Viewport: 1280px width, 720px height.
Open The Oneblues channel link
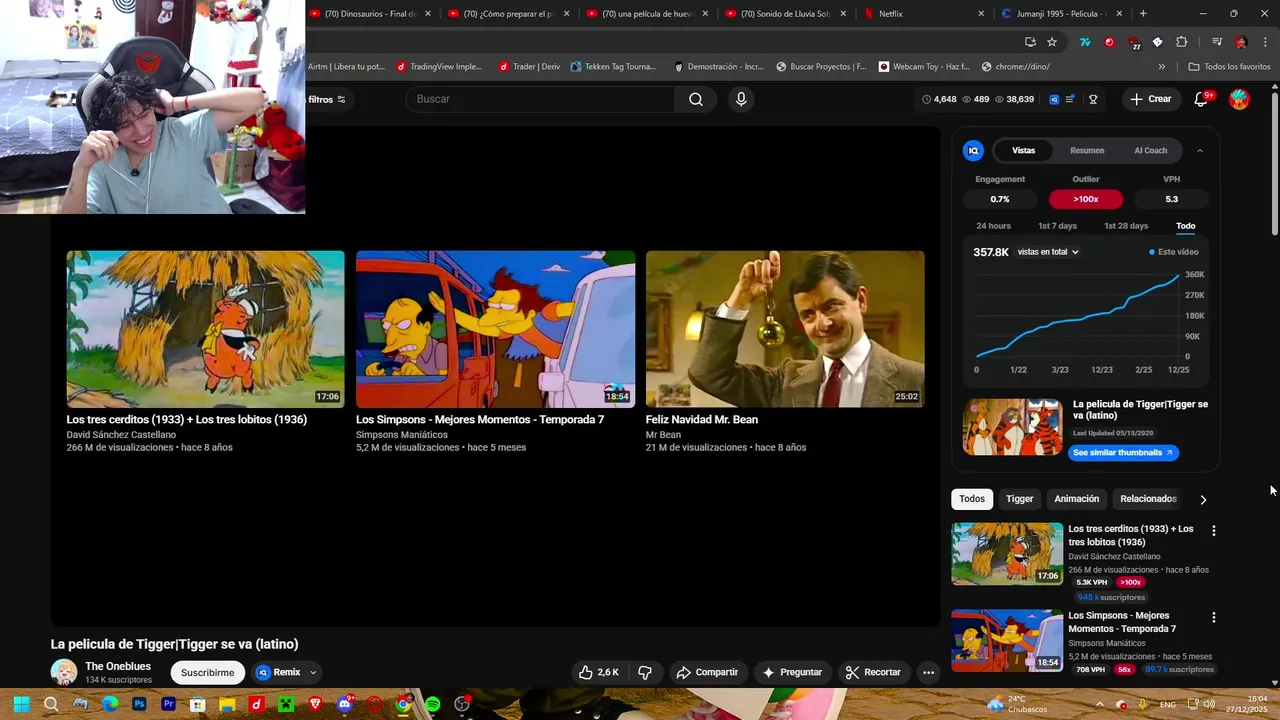tap(118, 666)
